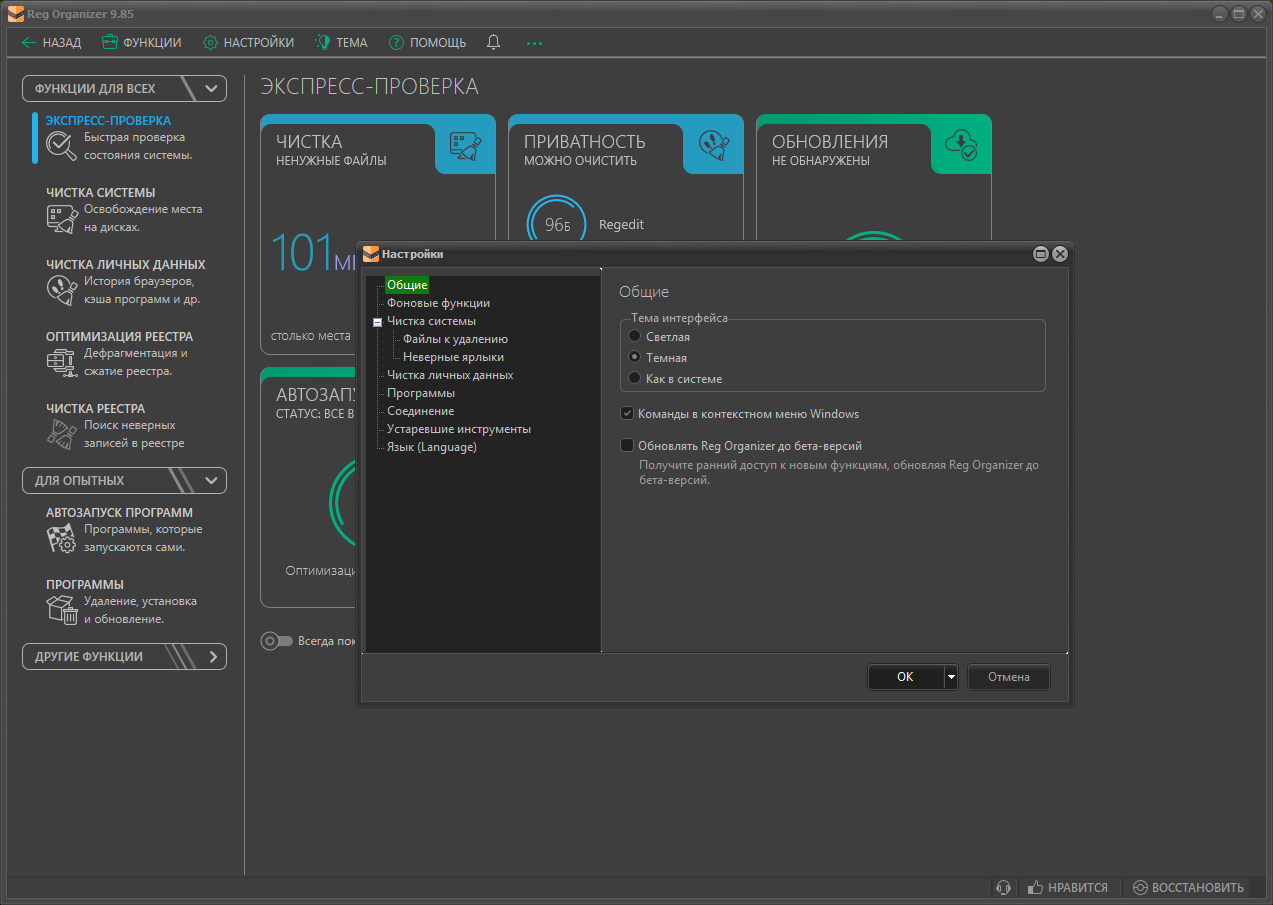Click the System Cleanup sidebar icon
1273x905 pixels.
click(x=61, y=218)
